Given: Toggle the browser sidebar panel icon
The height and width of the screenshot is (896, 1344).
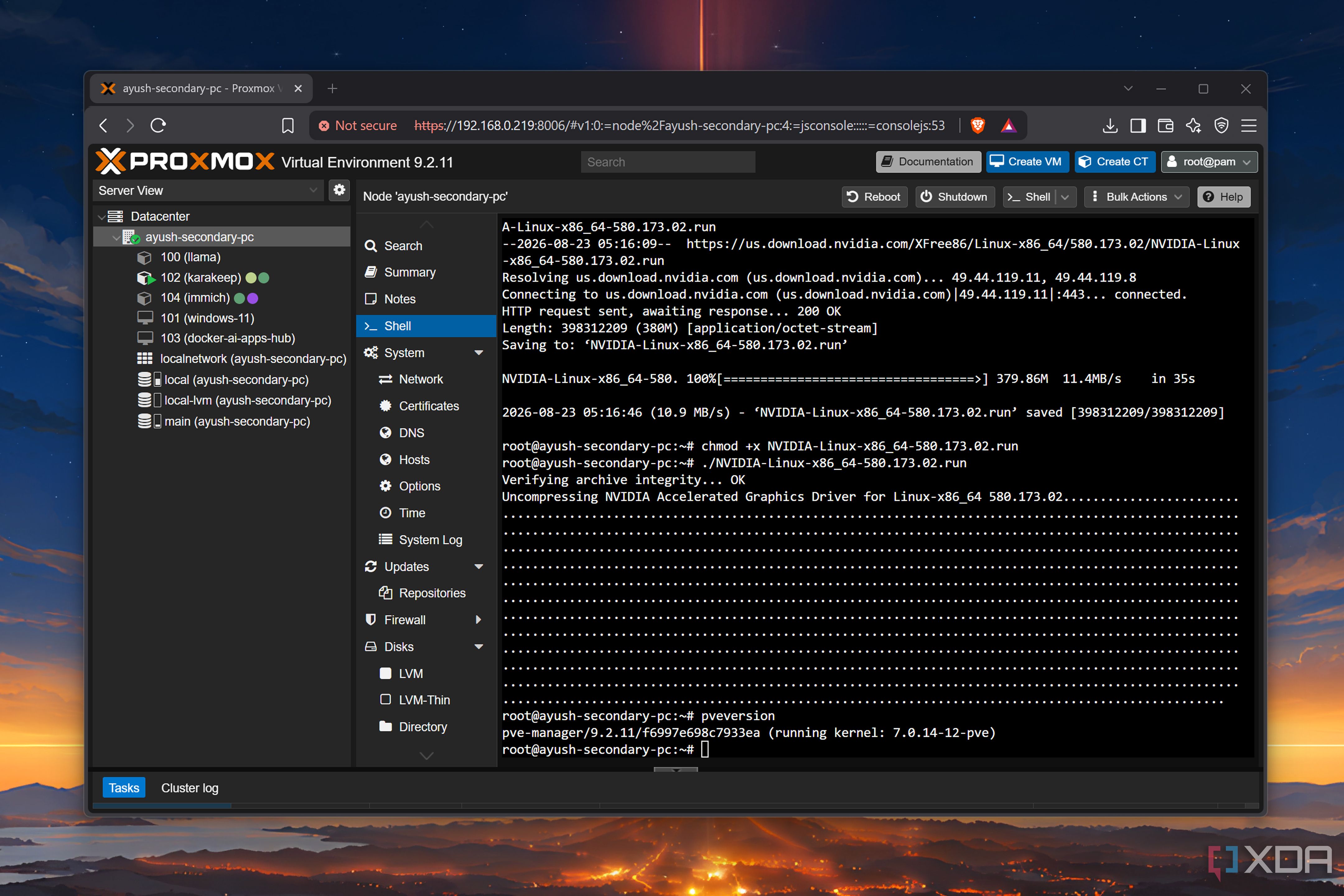Looking at the screenshot, I should coord(1138,125).
